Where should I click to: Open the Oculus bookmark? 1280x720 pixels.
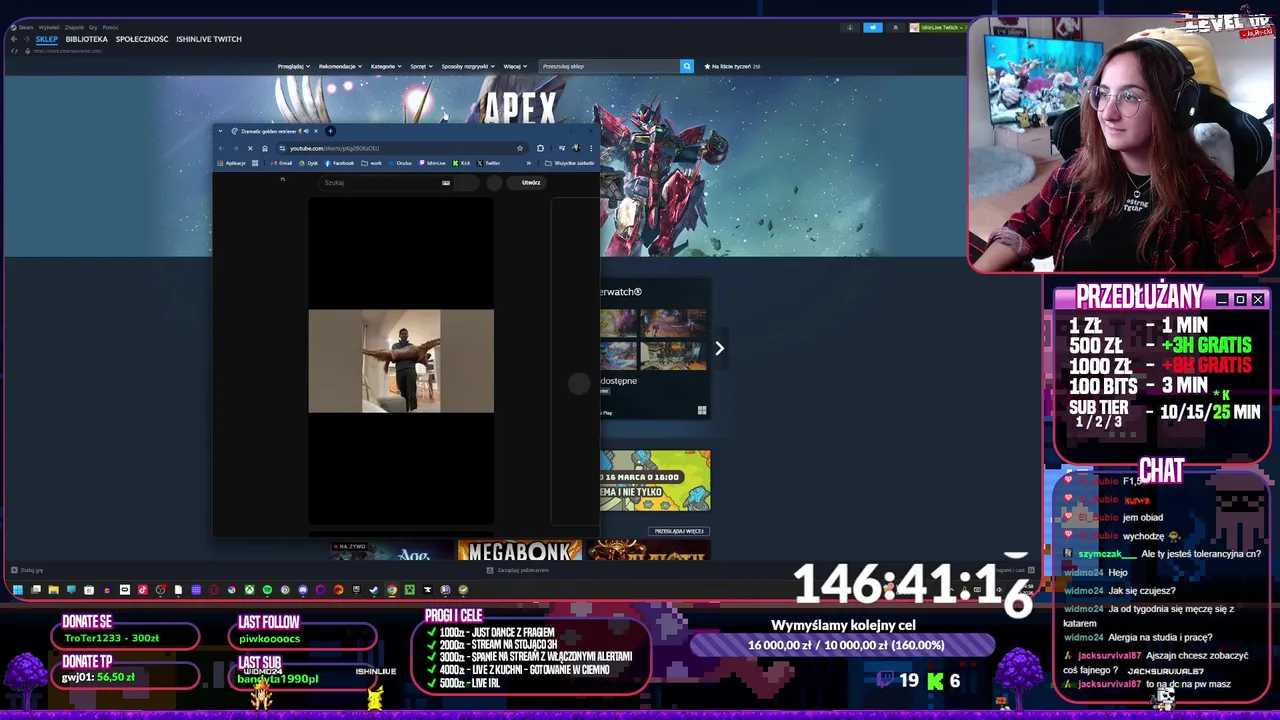pyautogui.click(x=400, y=163)
